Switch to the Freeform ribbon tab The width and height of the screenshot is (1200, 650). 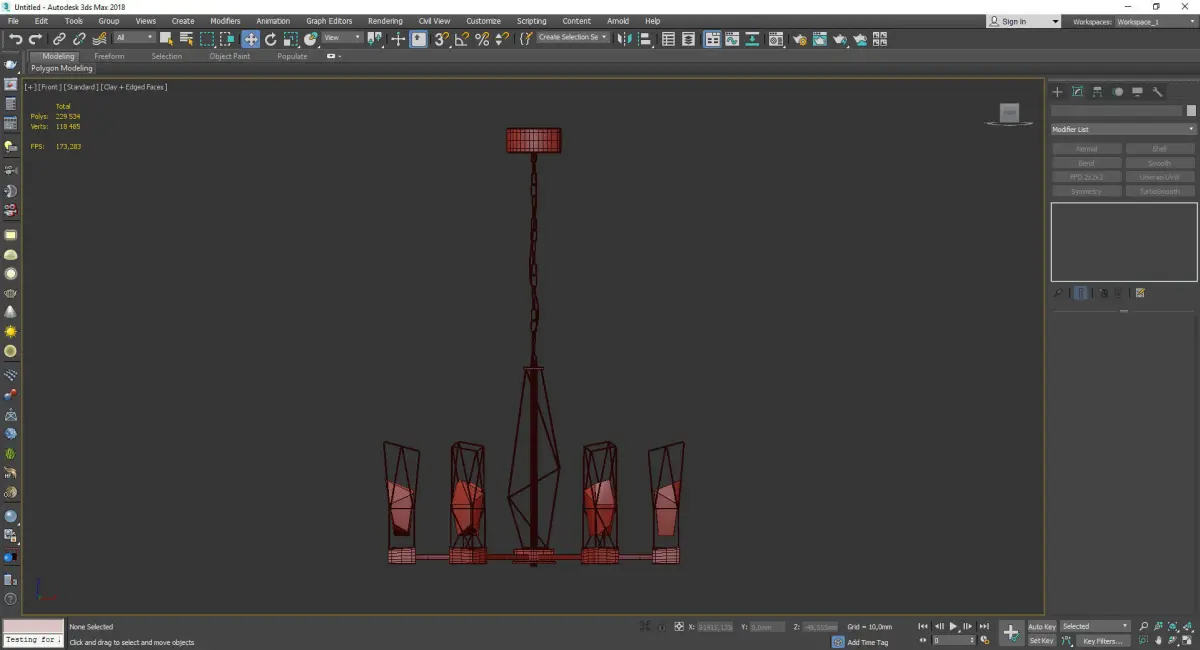click(109, 56)
